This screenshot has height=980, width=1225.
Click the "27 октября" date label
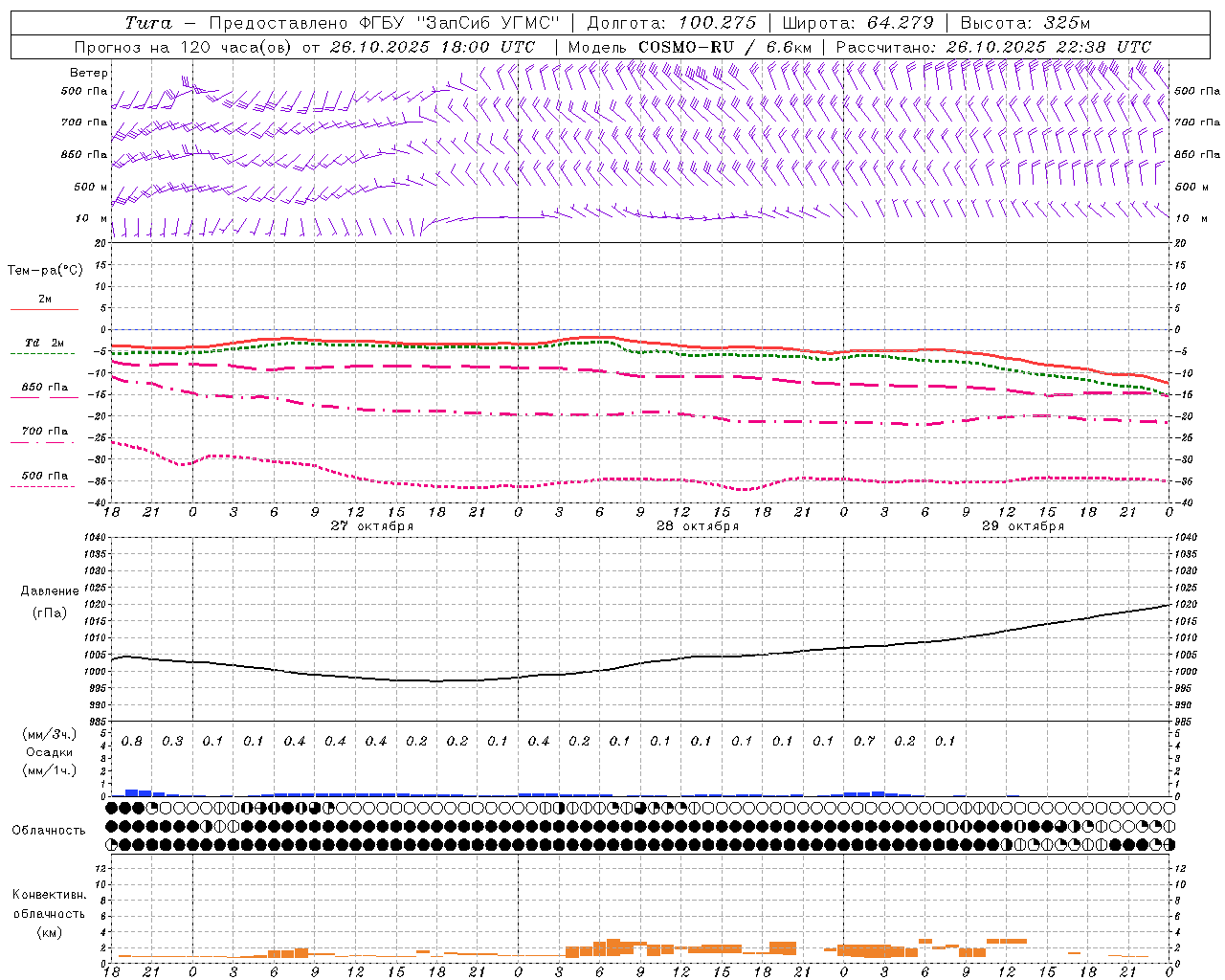(x=372, y=526)
